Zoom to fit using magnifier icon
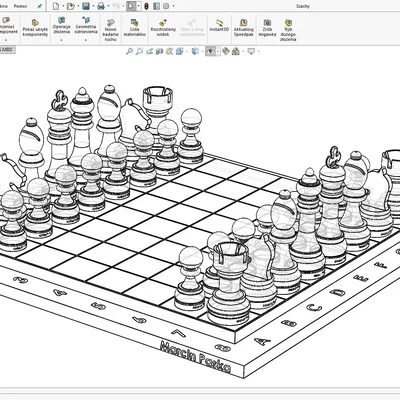Viewport: 400px width, 400px height. tap(129, 51)
